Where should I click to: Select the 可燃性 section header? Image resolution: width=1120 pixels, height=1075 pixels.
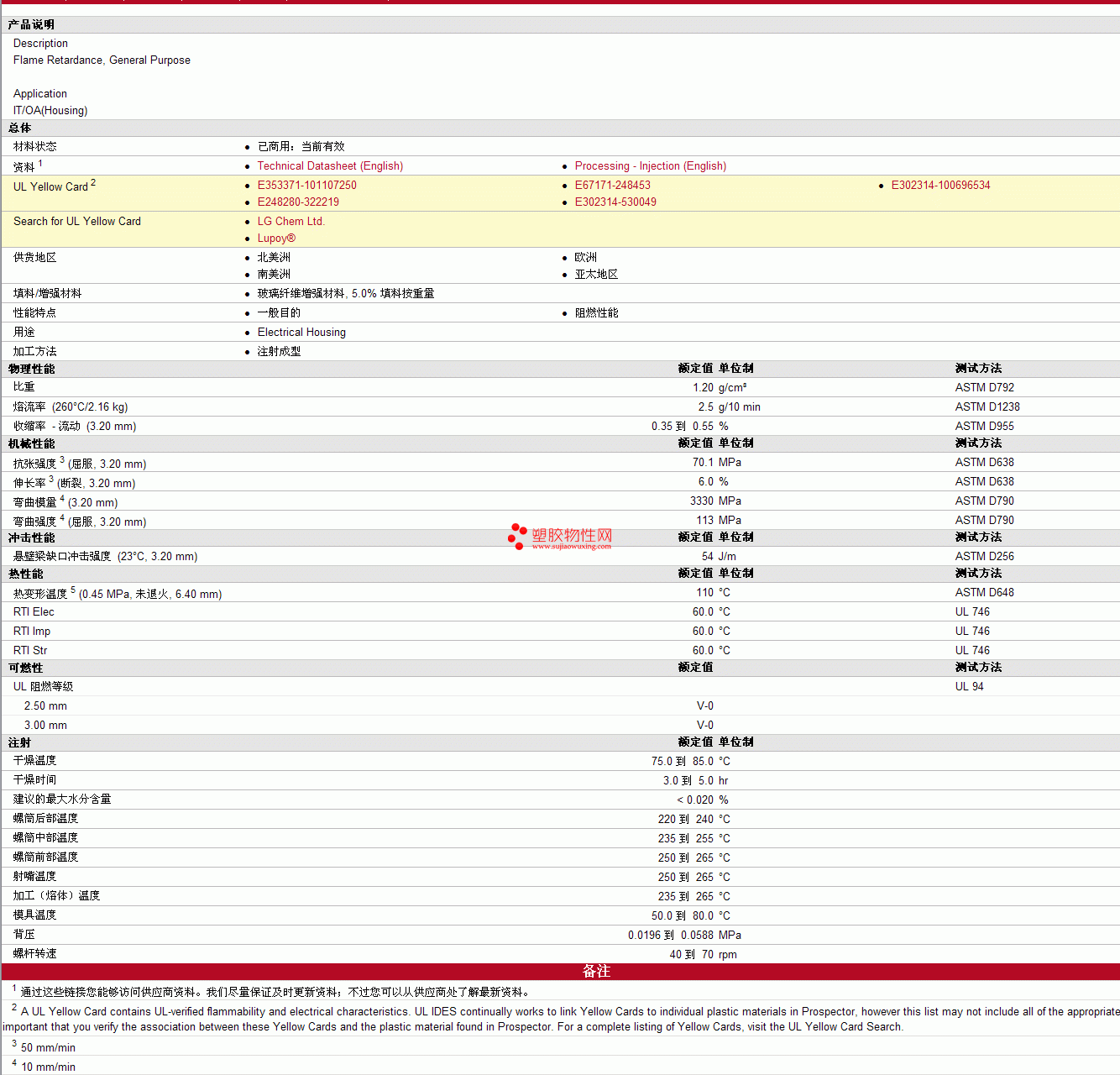26,669
